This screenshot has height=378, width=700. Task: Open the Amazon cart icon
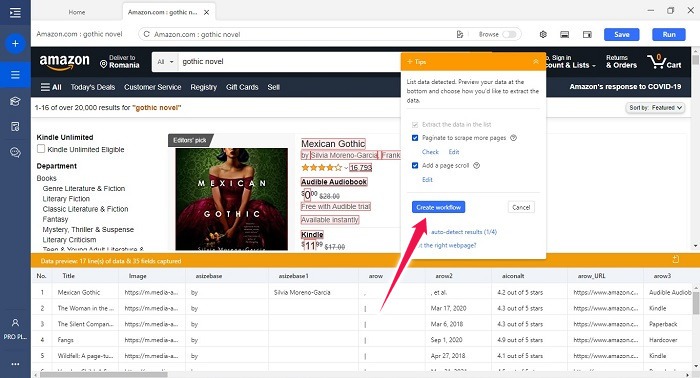[x=664, y=61]
